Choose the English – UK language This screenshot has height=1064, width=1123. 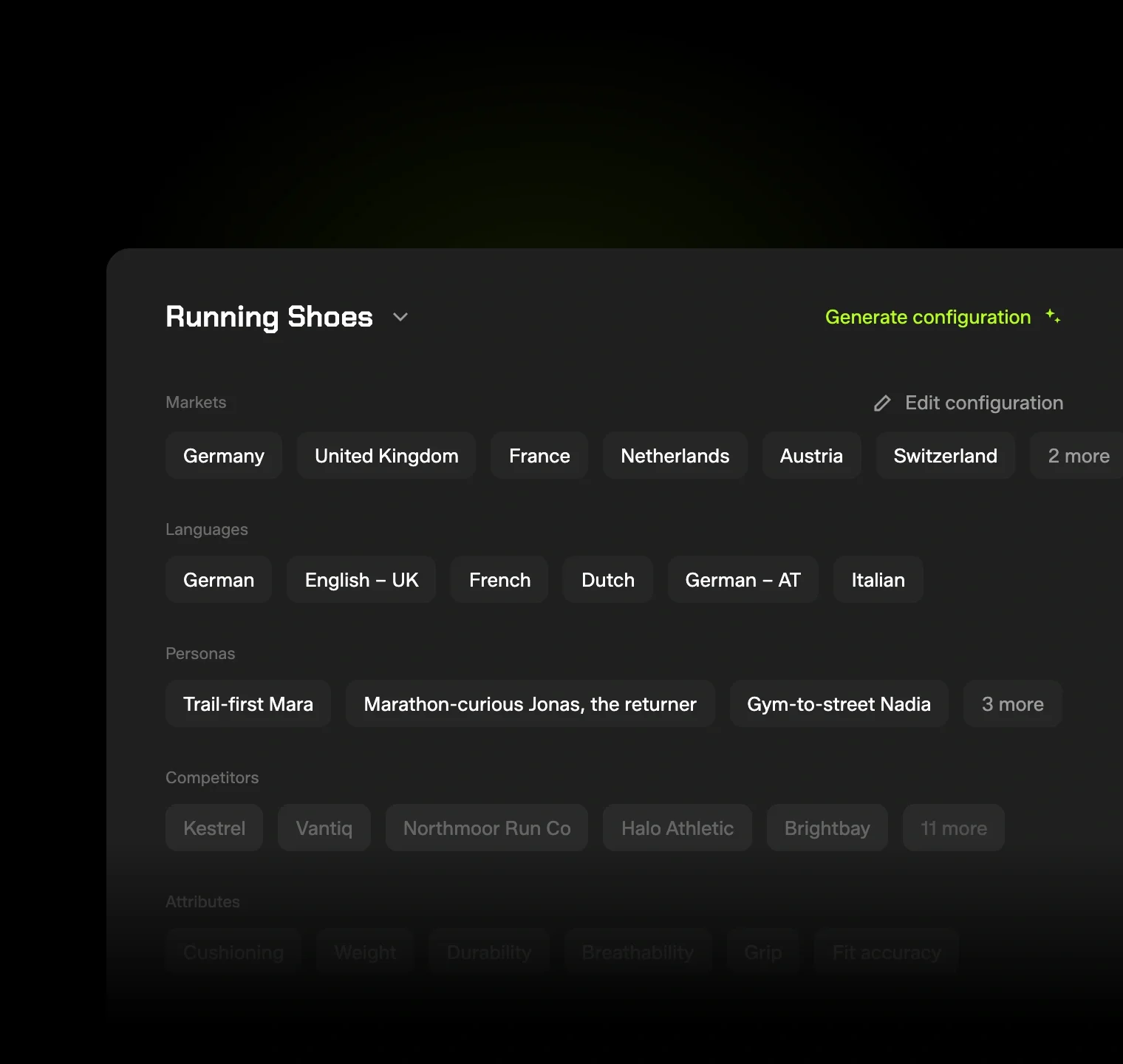[x=361, y=580]
